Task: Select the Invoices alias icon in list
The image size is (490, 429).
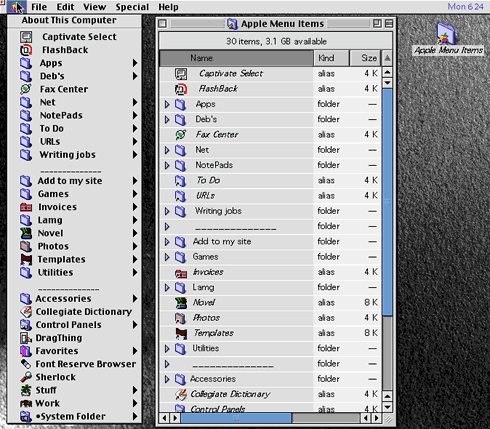Action: tap(181, 273)
